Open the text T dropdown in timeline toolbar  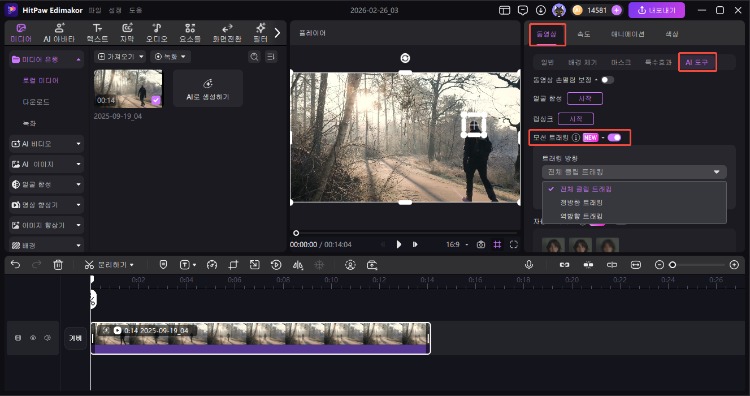click(x=188, y=264)
